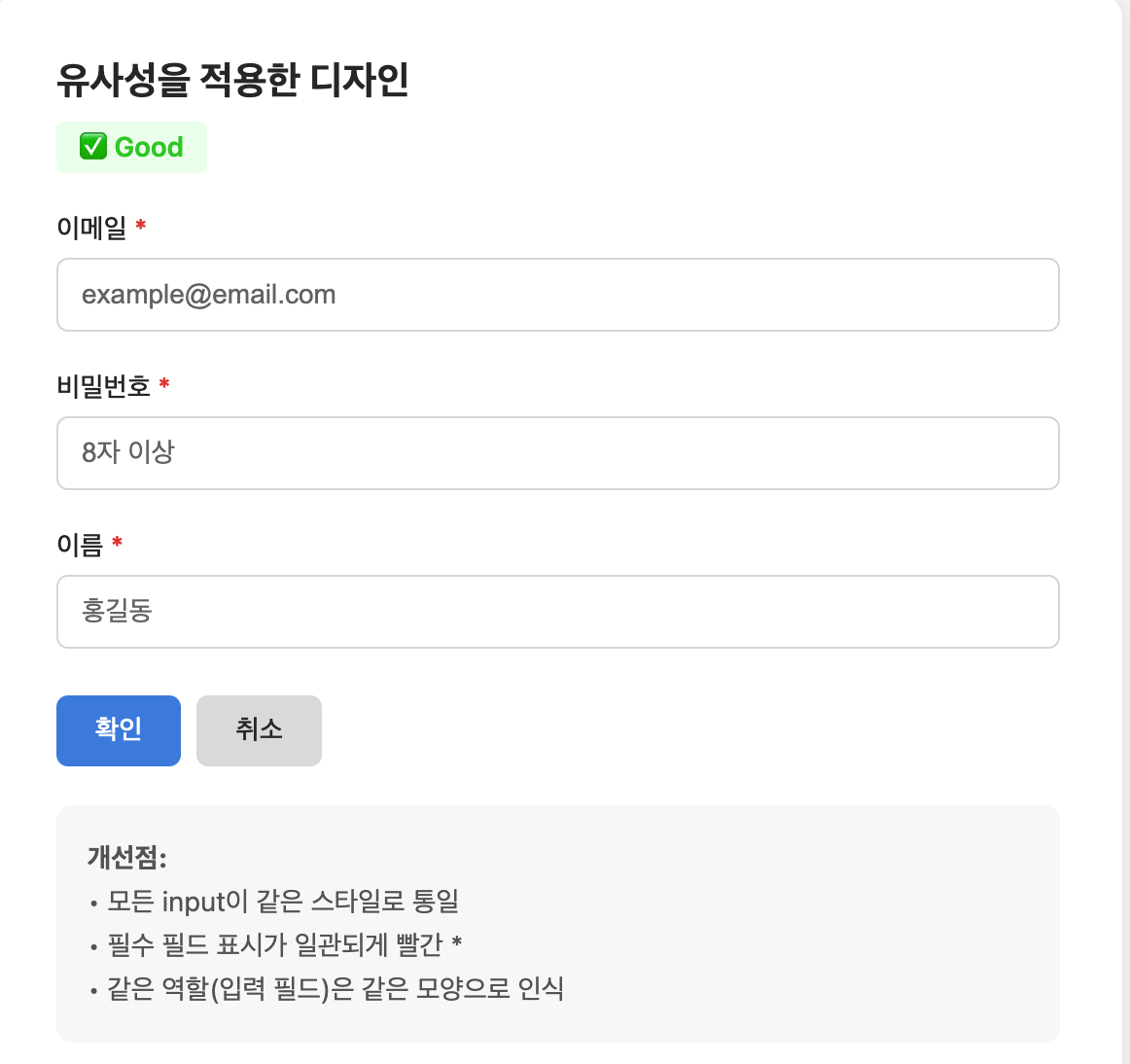The width and height of the screenshot is (1130, 1064).
Task: Click the 이메일 field label
Action: point(91,228)
